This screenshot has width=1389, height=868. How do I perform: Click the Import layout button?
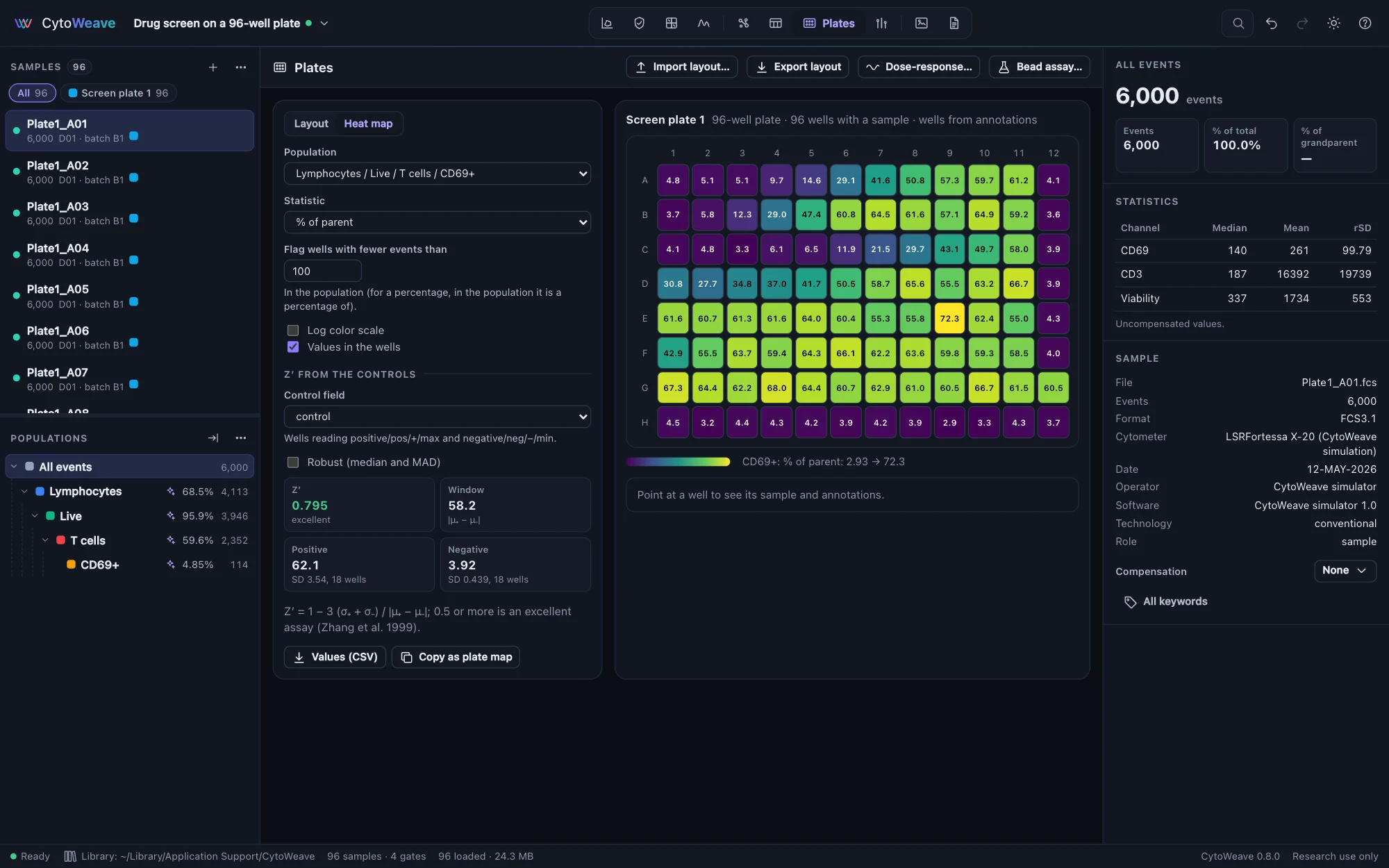click(x=682, y=67)
